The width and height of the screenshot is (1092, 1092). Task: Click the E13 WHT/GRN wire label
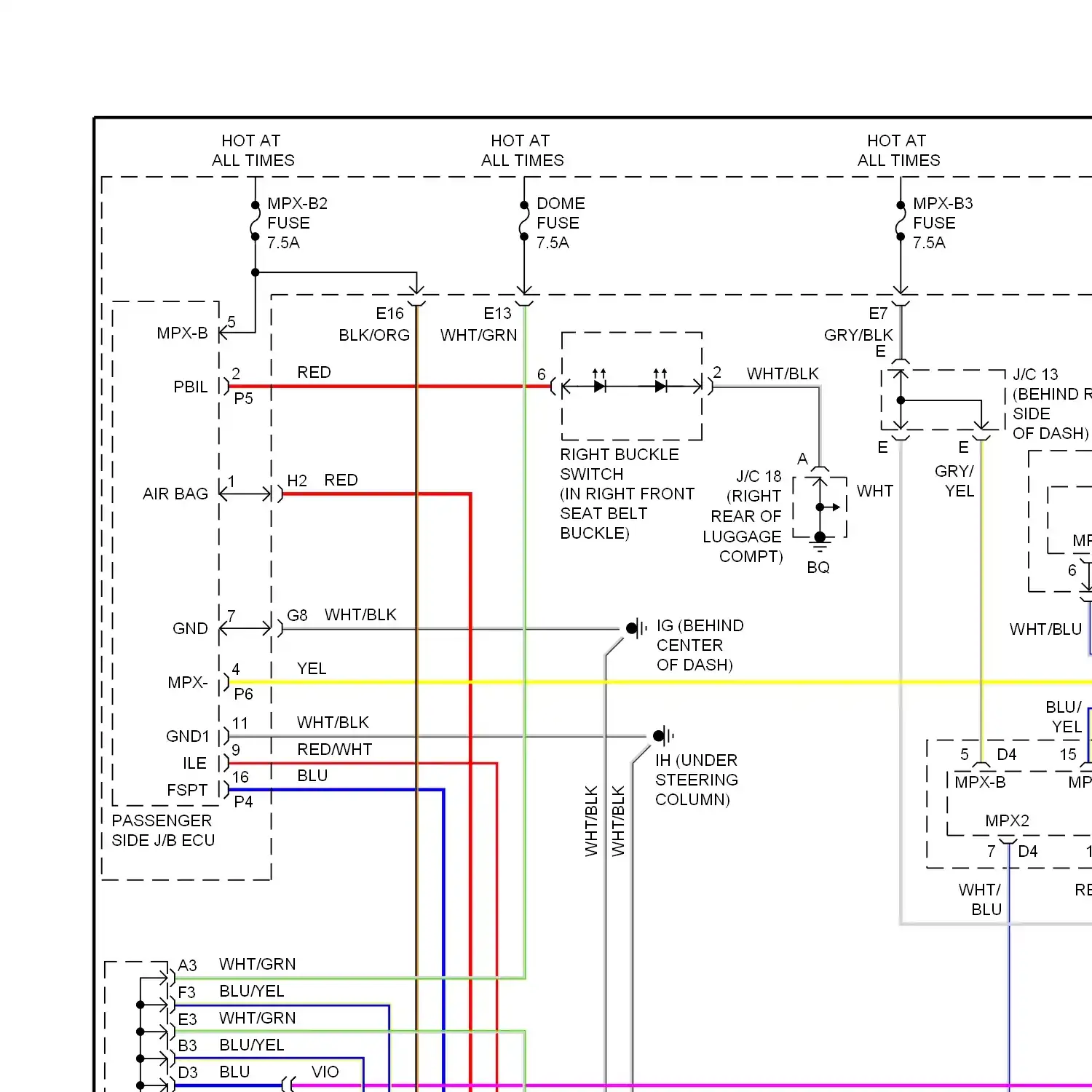478,324
